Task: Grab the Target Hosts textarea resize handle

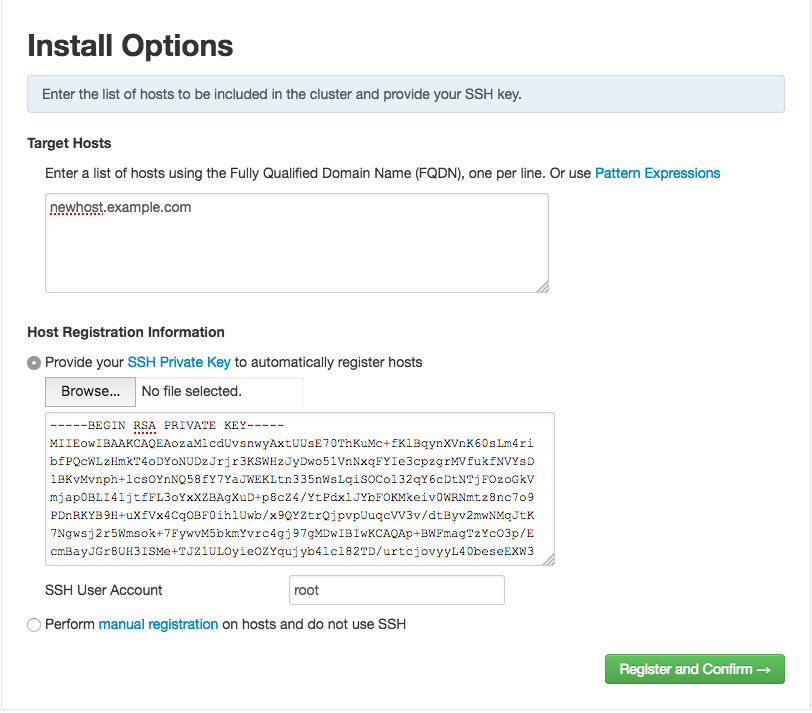Action: (542, 286)
